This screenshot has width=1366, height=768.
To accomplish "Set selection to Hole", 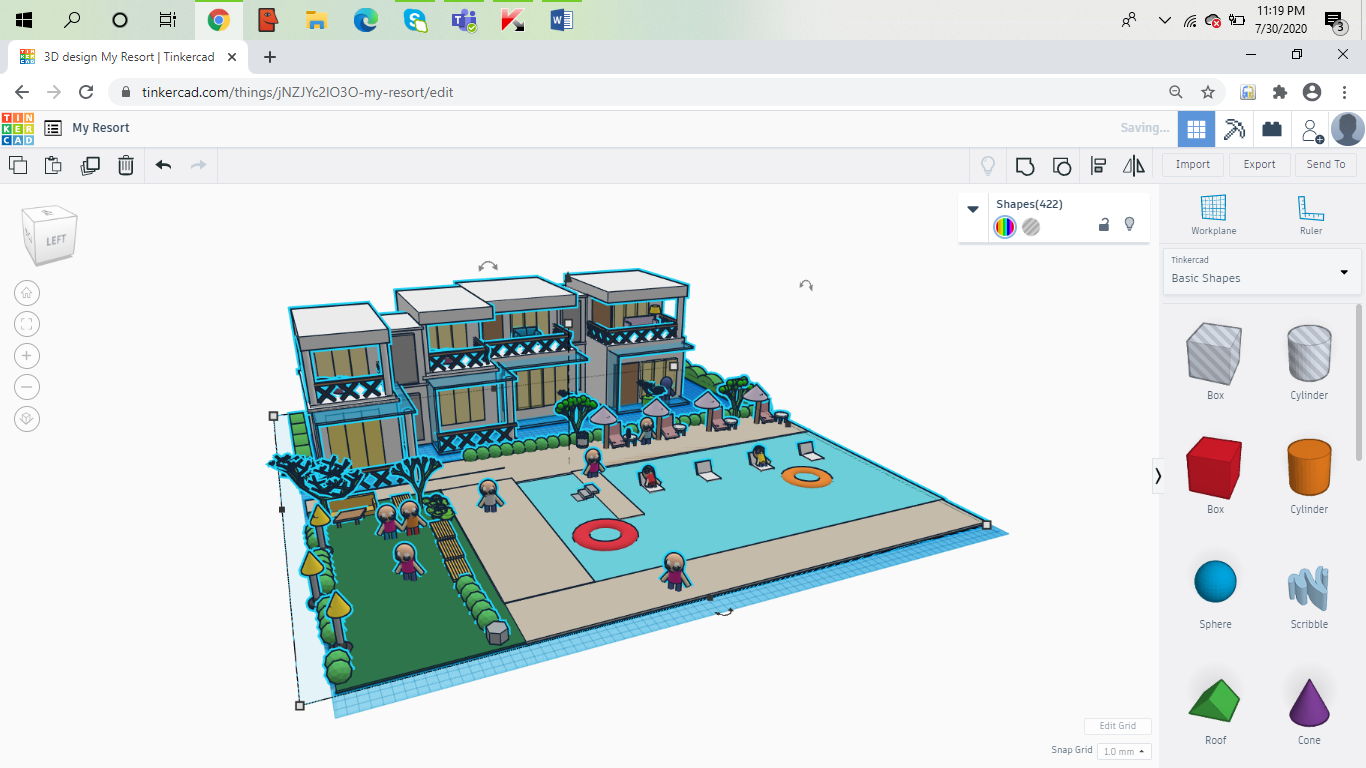I will pyautogui.click(x=1031, y=227).
